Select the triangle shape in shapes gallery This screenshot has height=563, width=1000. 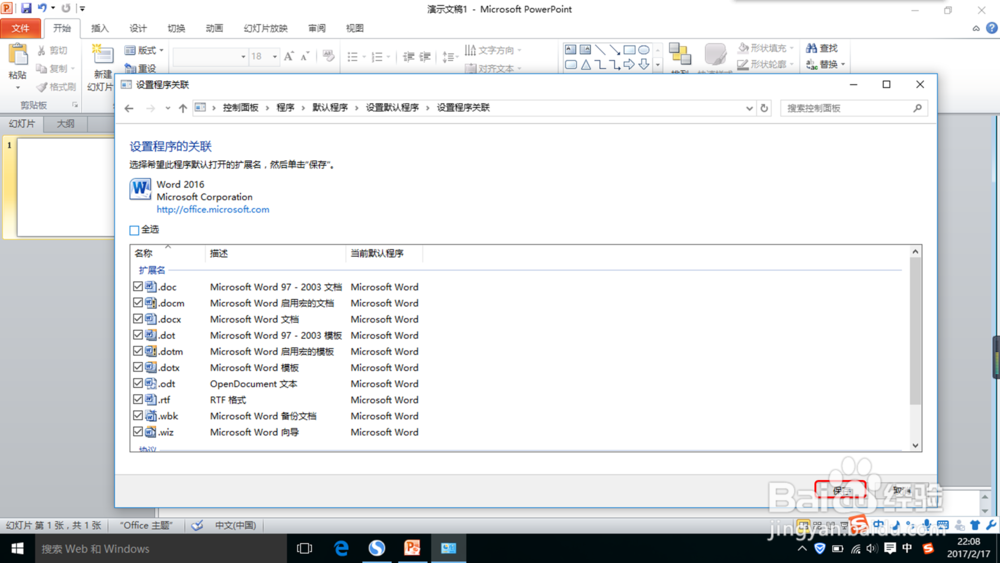point(585,64)
